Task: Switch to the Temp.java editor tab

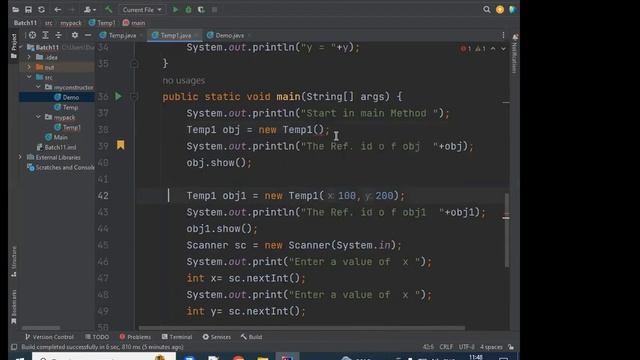Action: pyautogui.click(x=121, y=36)
